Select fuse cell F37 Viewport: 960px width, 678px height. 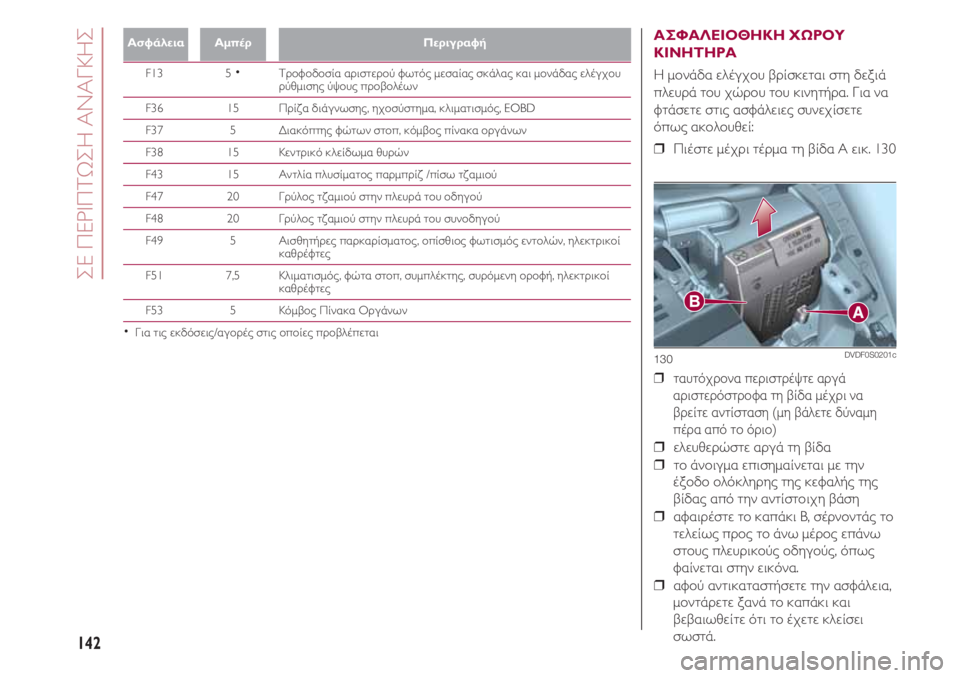click(154, 130)
